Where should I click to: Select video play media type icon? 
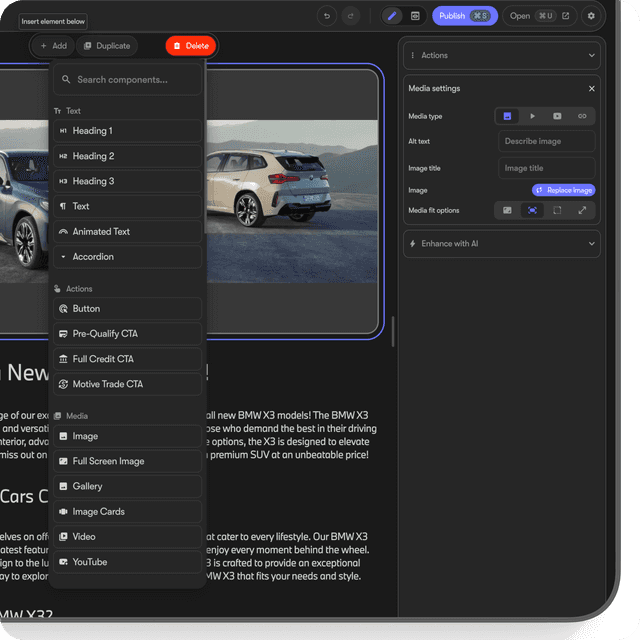(532, 116)
